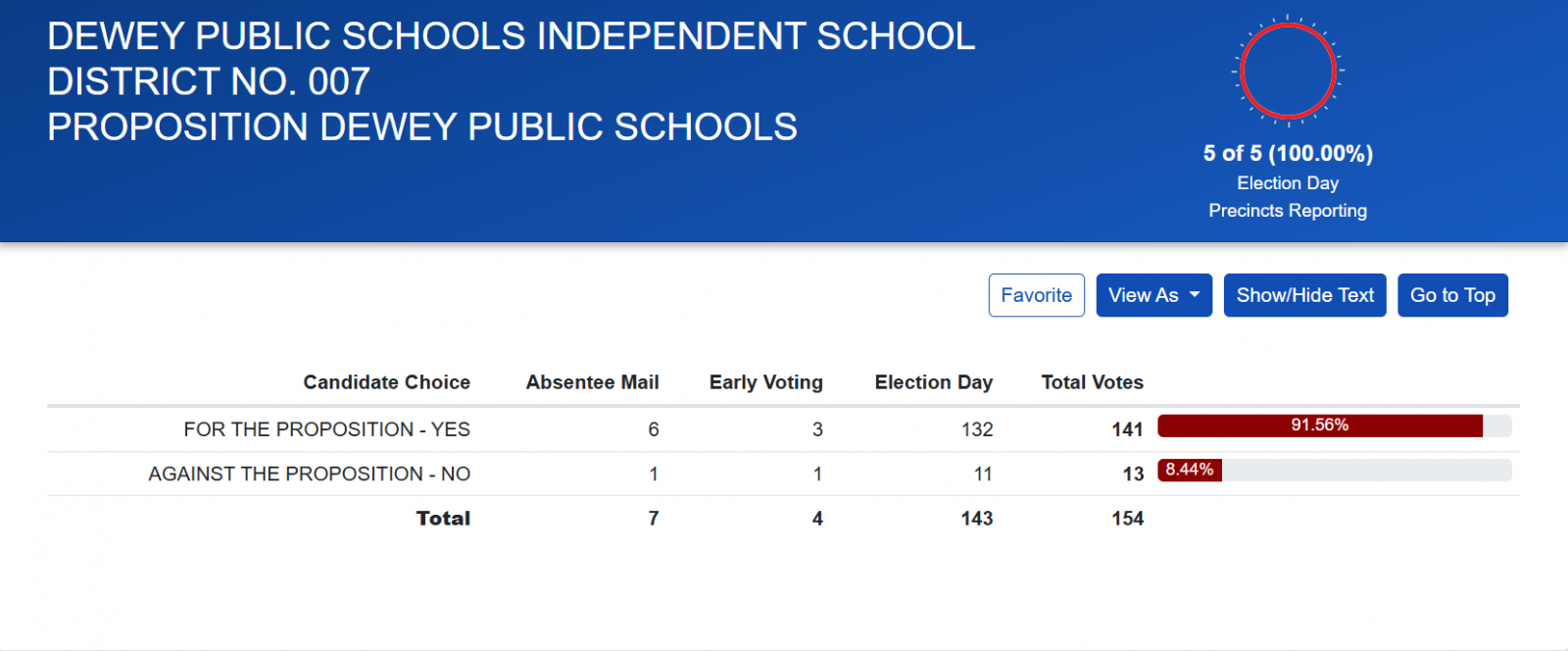Click the Total row label

coord(443,519)
